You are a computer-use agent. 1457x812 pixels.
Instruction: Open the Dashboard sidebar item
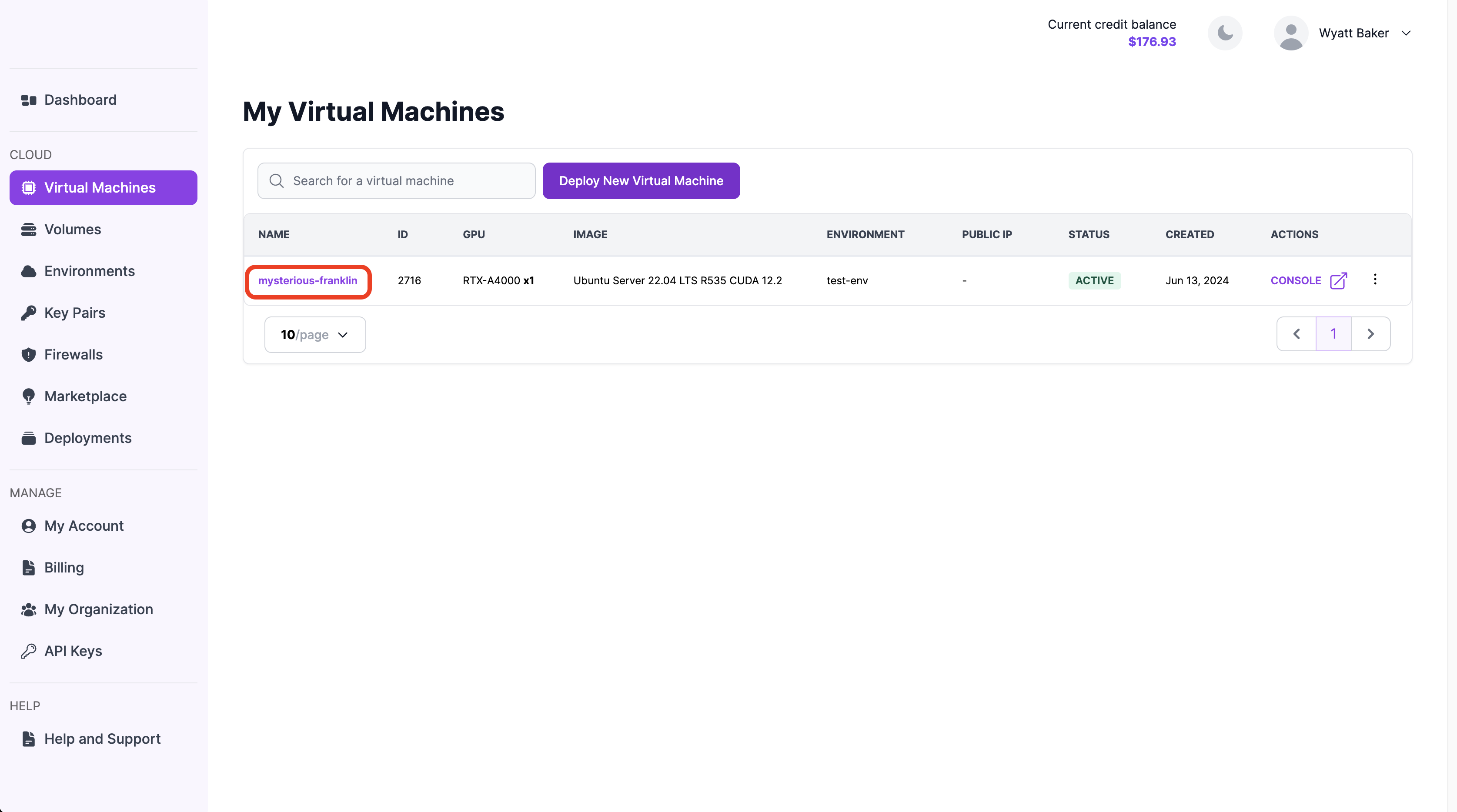click(x=104, y=100)
